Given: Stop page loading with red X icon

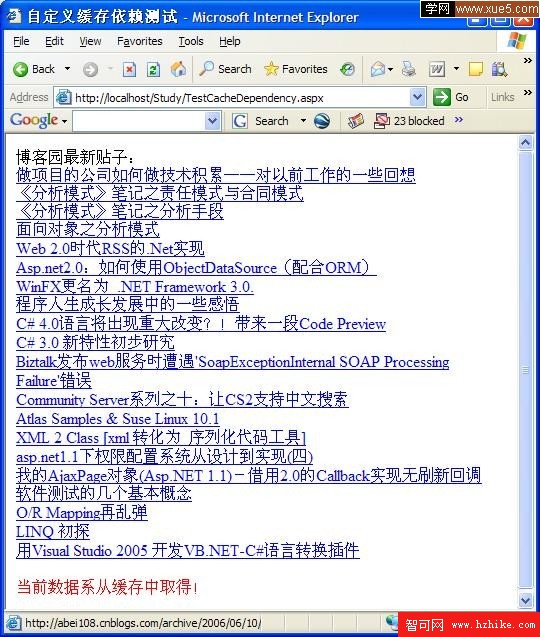Looking at the screenshot, I should tap(129, 69).
